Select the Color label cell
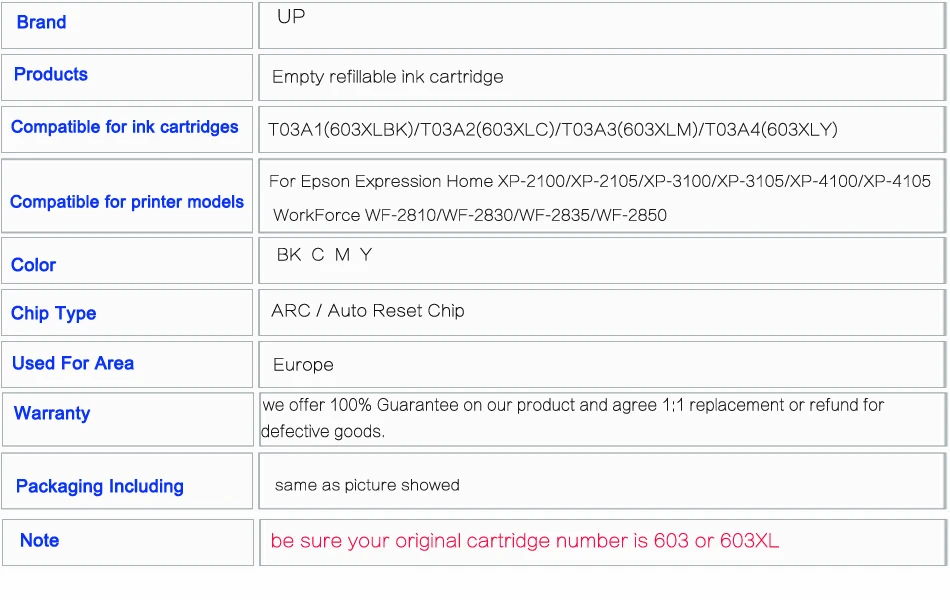 click(x=33, y=265)
